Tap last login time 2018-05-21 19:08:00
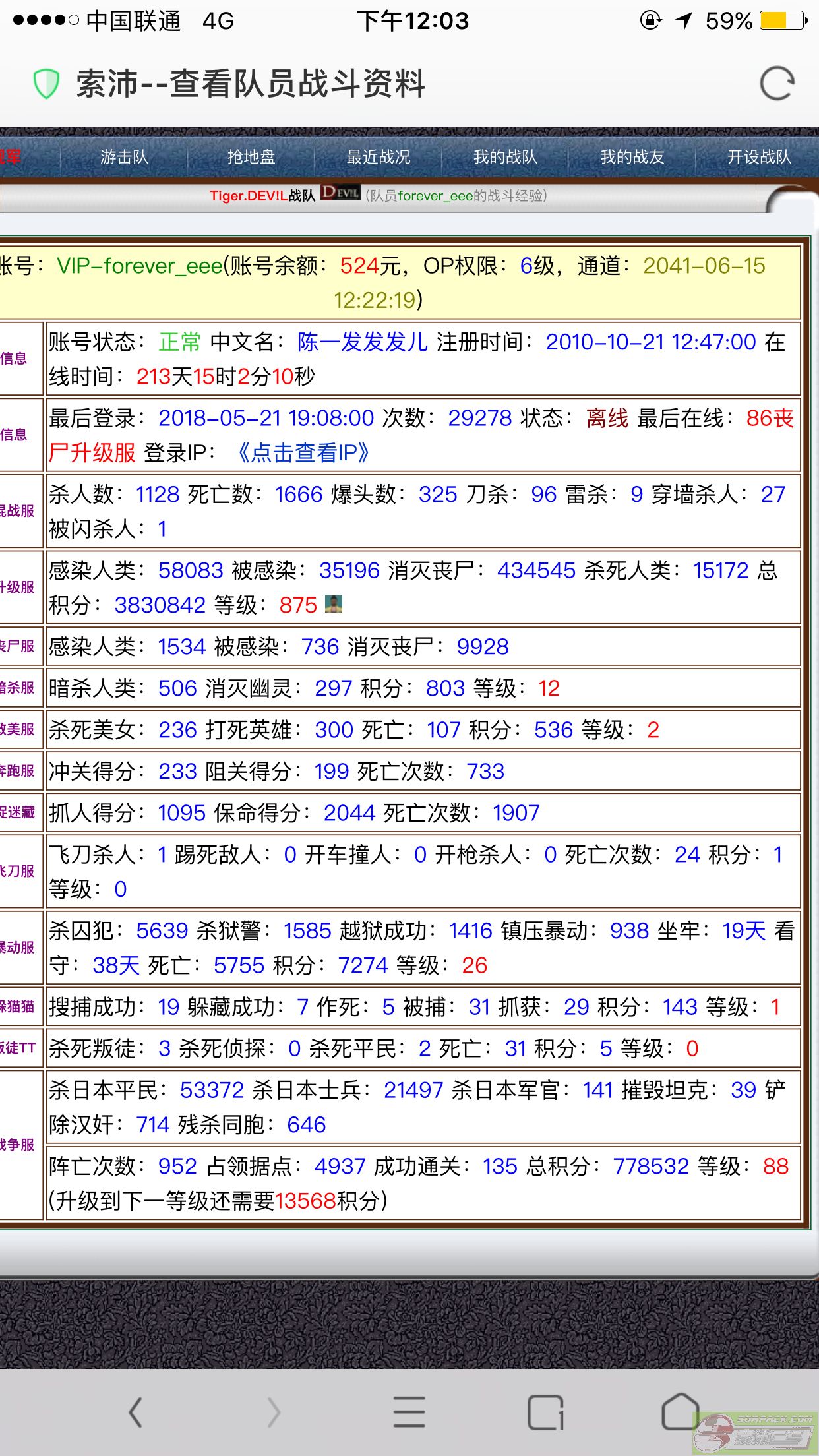The height and width of the screenshot is (1456, 819). [x=266, y=417]
